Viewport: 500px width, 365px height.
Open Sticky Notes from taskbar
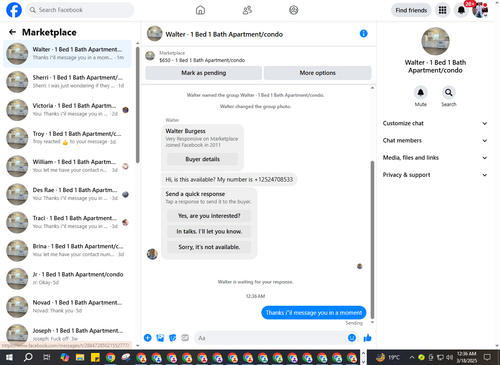click(x=95, y=358)
